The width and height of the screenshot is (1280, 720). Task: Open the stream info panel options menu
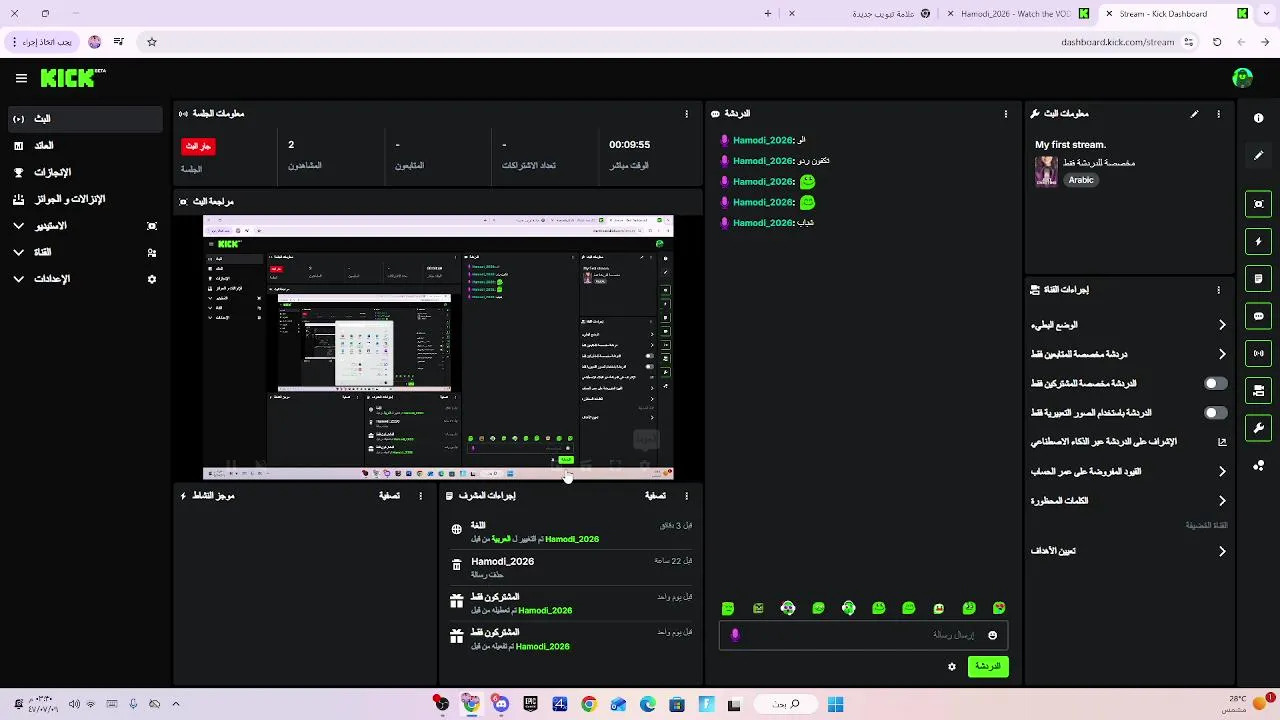(1218, 114)
